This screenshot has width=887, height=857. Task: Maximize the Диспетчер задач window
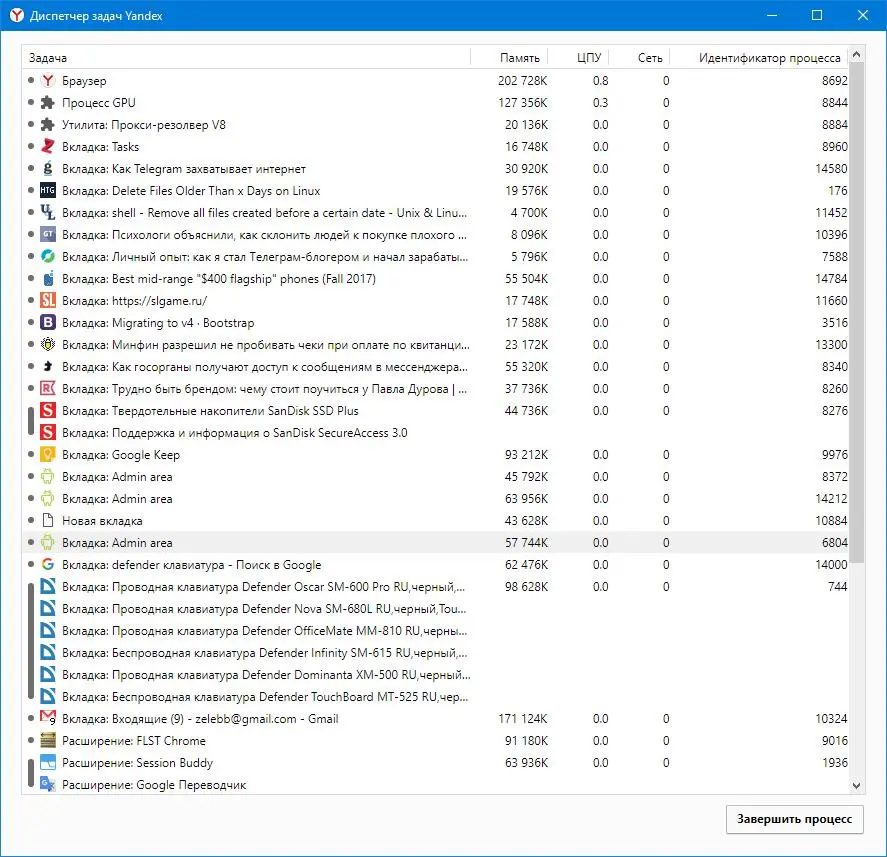point(817,15)
